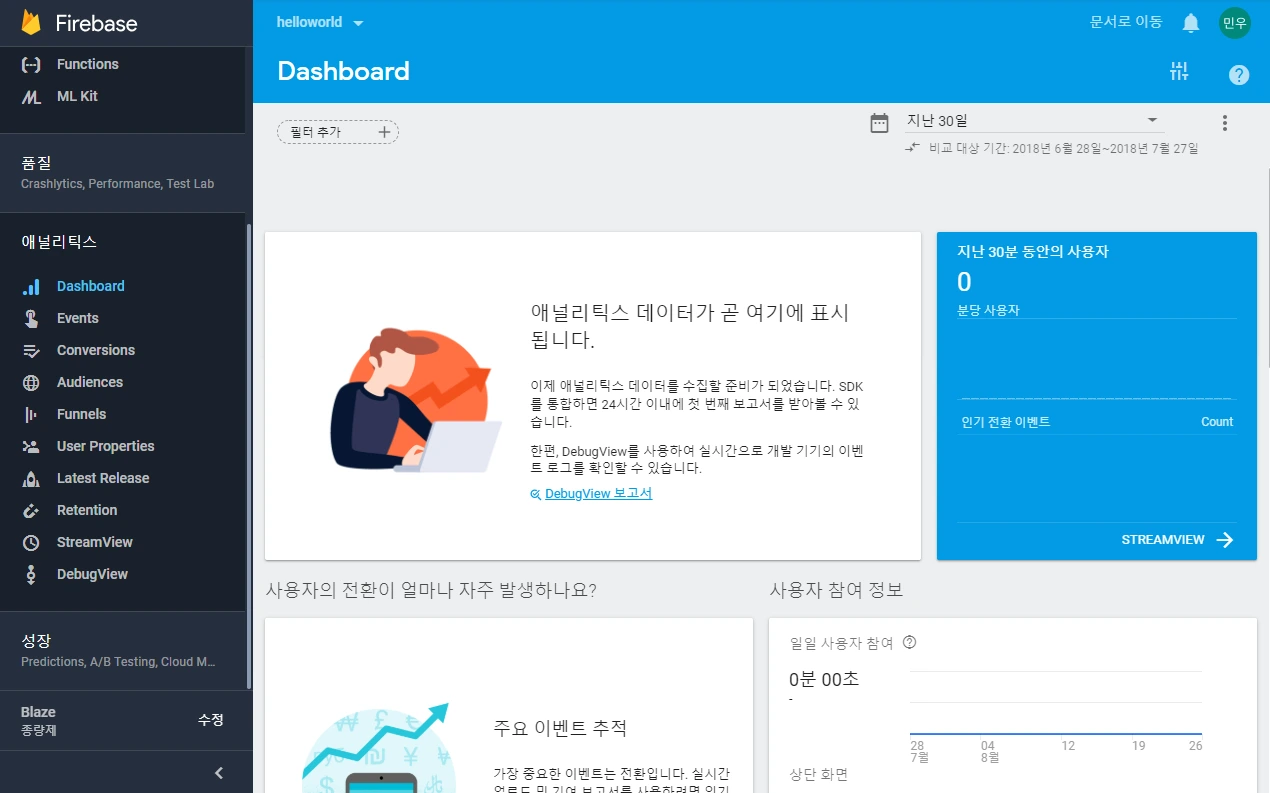Open the dashboard settings filter icon
This screenshot has width=1270, height=793.
(1179, 71)
